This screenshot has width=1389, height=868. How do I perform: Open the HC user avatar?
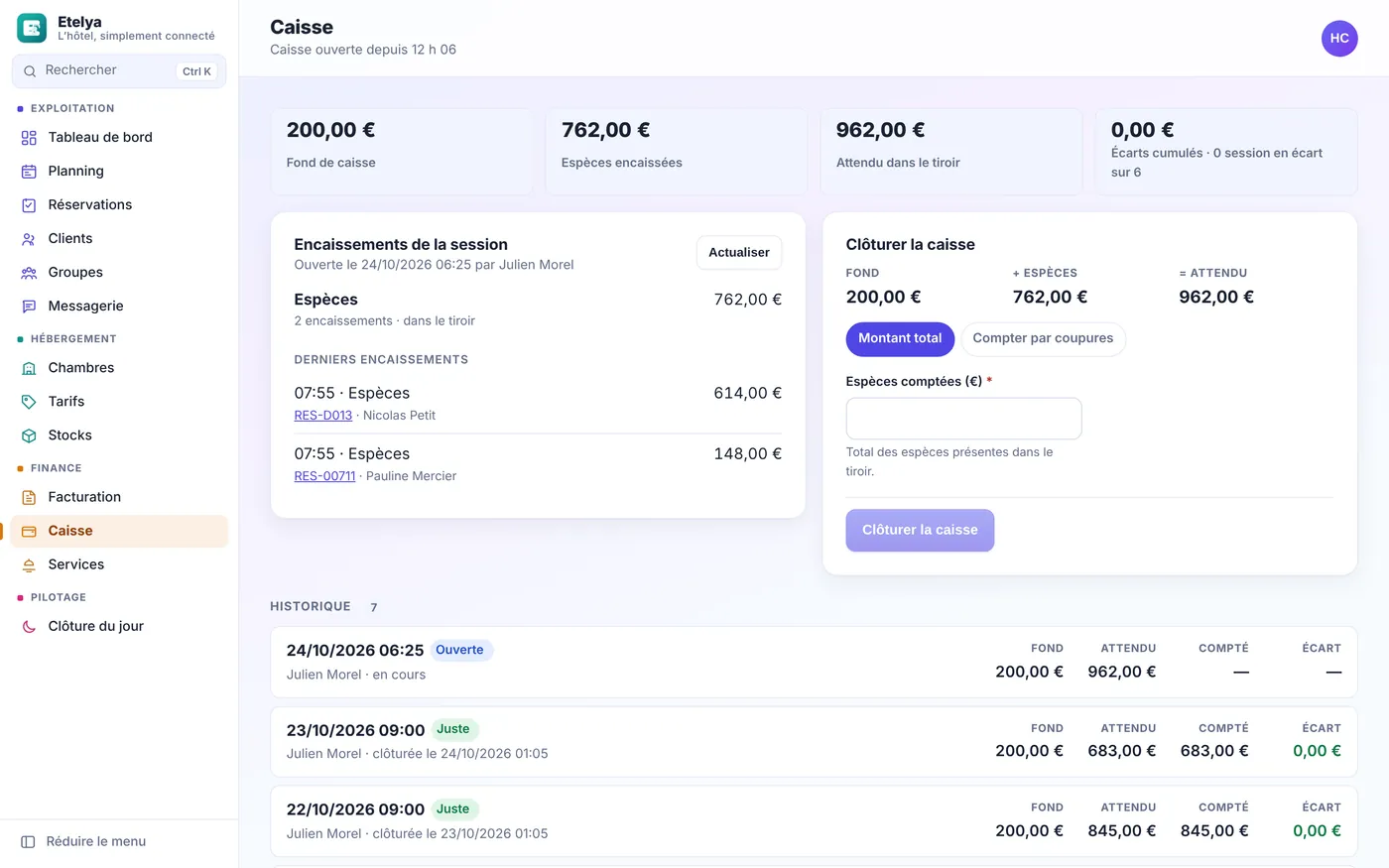click(x=1339, y=38)
